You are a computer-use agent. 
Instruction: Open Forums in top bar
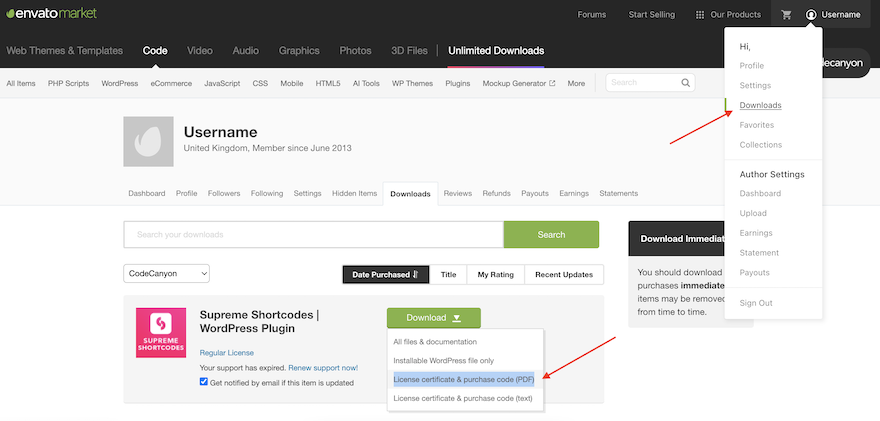[x=592, y=15]
